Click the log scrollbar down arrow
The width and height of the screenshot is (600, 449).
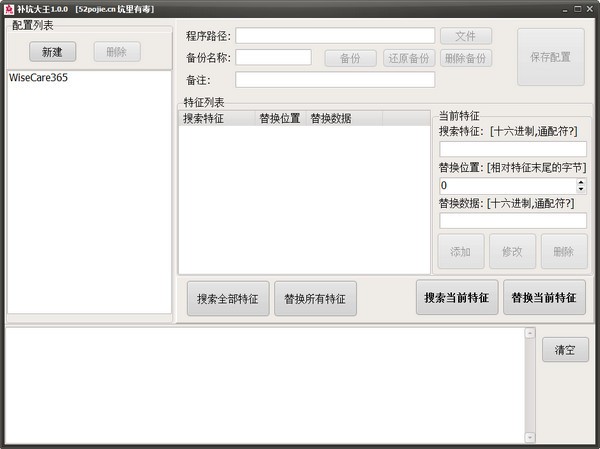530,437
